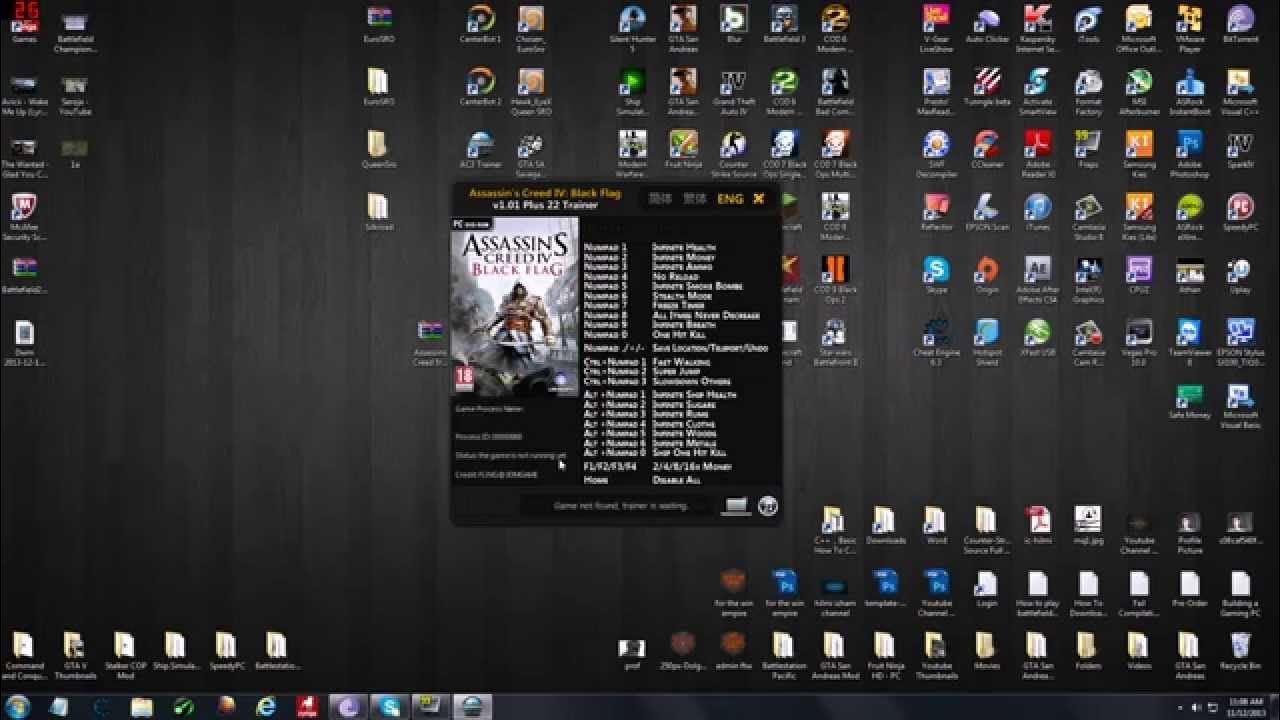Open the Microsoft Visual Basic shortcut
The width and height of the screenshot is (1280, 720).
(1240, 405)
